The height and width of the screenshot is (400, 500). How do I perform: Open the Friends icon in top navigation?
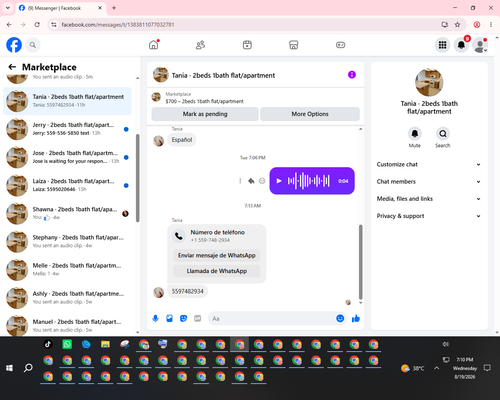coord(200,45)
